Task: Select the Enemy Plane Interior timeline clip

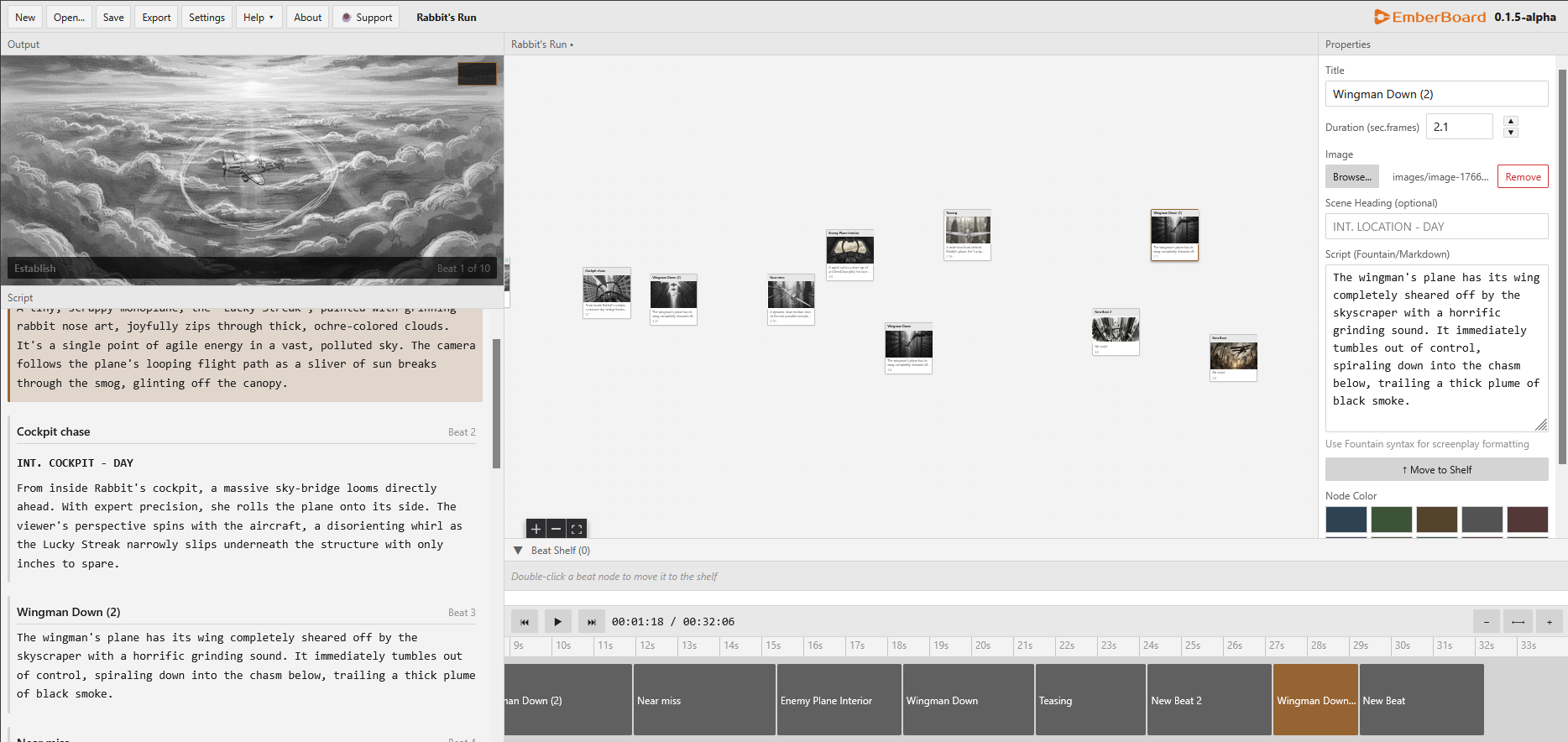Action: click(839, 700)
